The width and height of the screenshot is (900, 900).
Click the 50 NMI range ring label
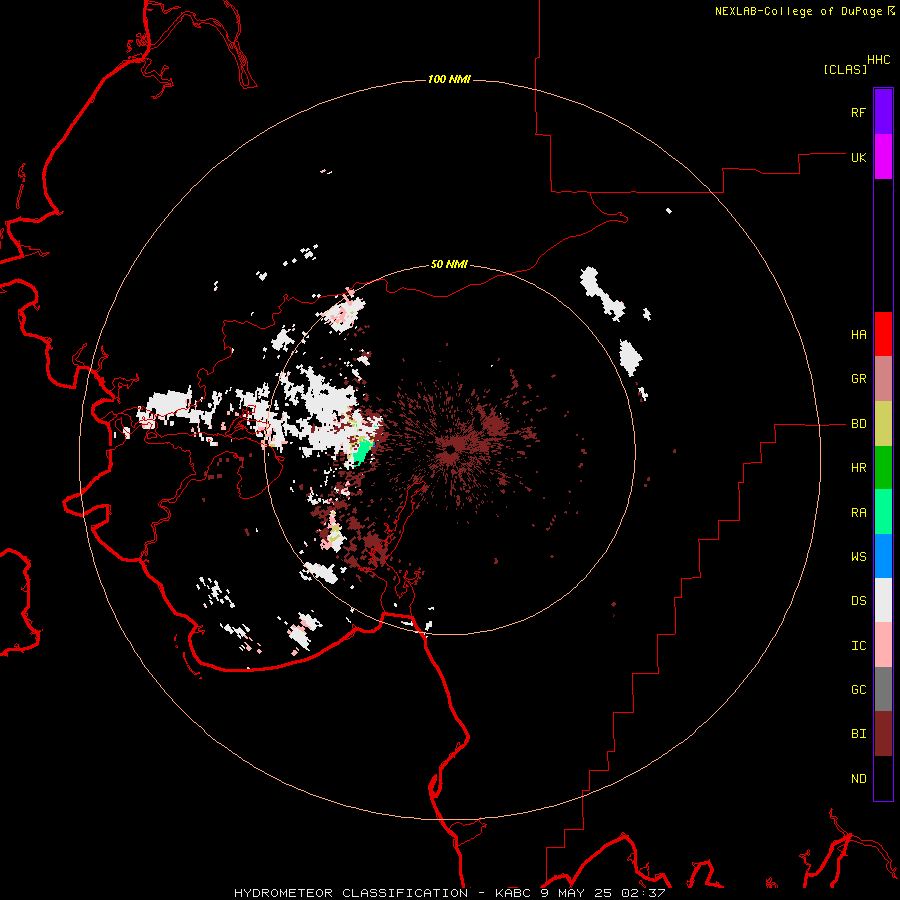[x=449, y=265]
